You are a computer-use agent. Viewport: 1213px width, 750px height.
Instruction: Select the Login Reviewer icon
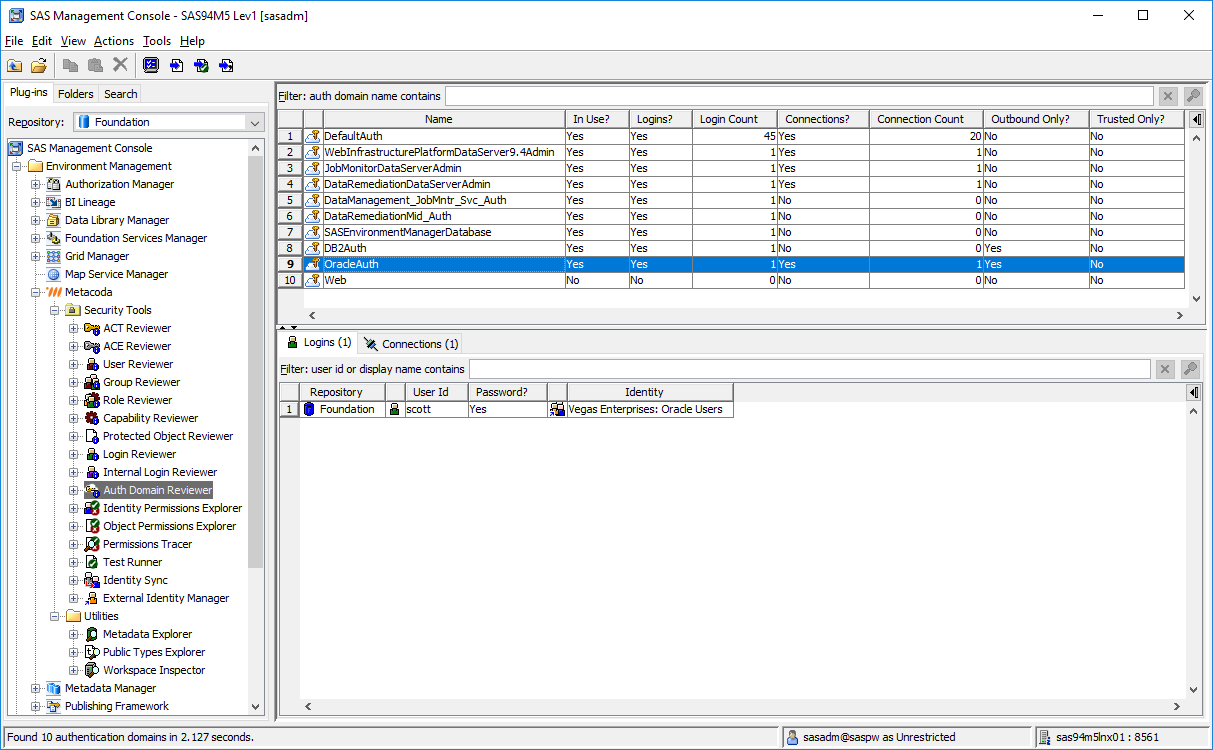click(x=92, y=454)
